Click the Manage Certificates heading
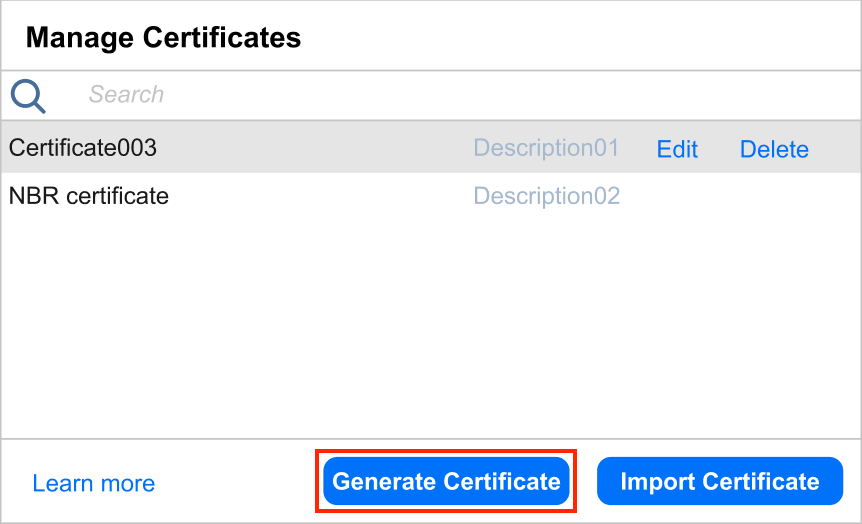 click(163, 38)
